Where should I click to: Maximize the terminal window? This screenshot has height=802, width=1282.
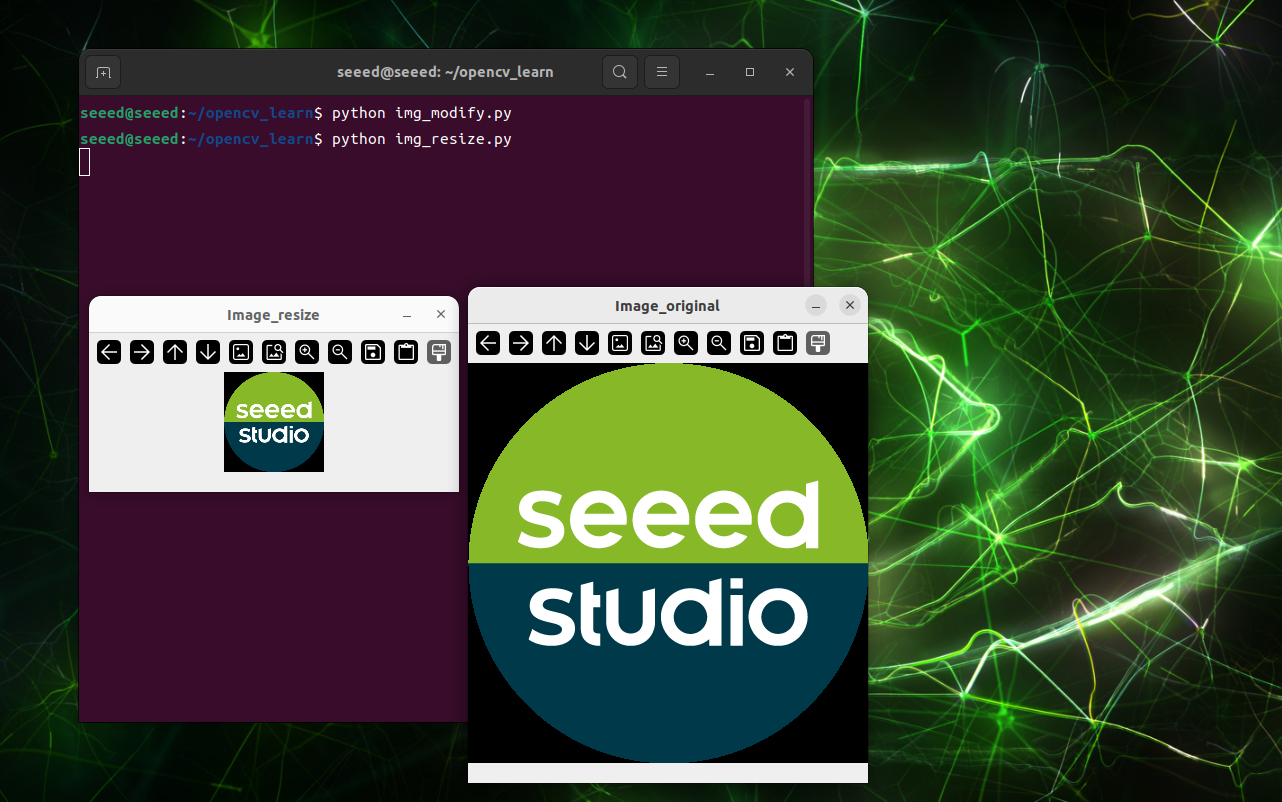tap(750, 72)
